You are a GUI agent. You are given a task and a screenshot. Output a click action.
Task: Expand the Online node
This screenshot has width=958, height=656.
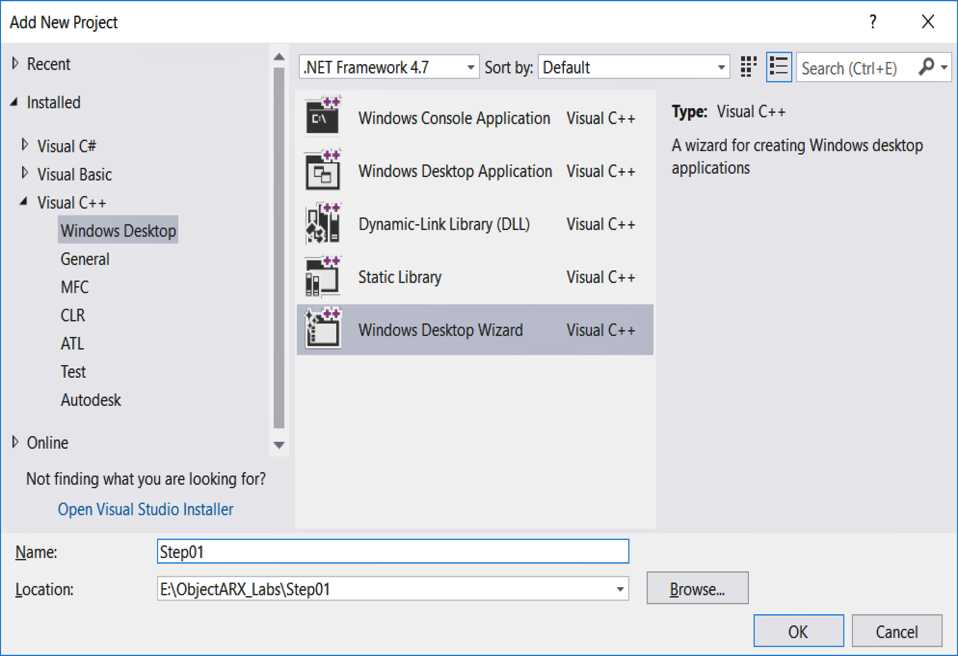coord(15,442)
